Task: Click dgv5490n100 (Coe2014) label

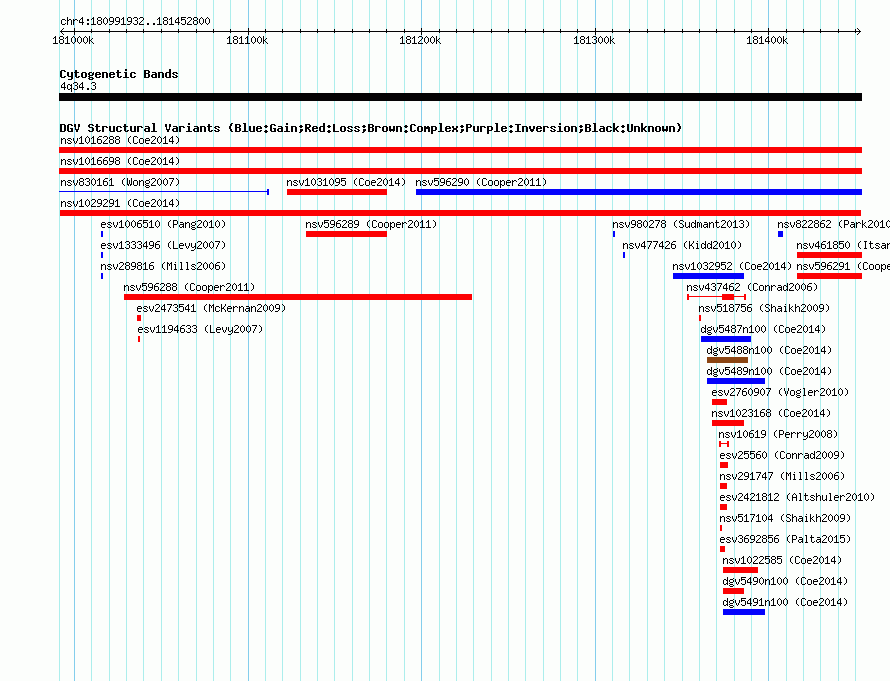Action: 784,581
